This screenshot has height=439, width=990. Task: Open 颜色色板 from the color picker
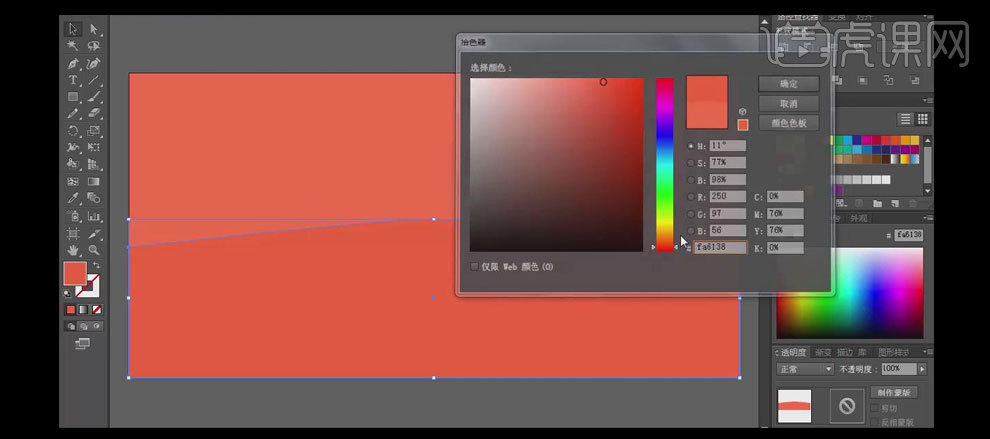coord(788,123)
